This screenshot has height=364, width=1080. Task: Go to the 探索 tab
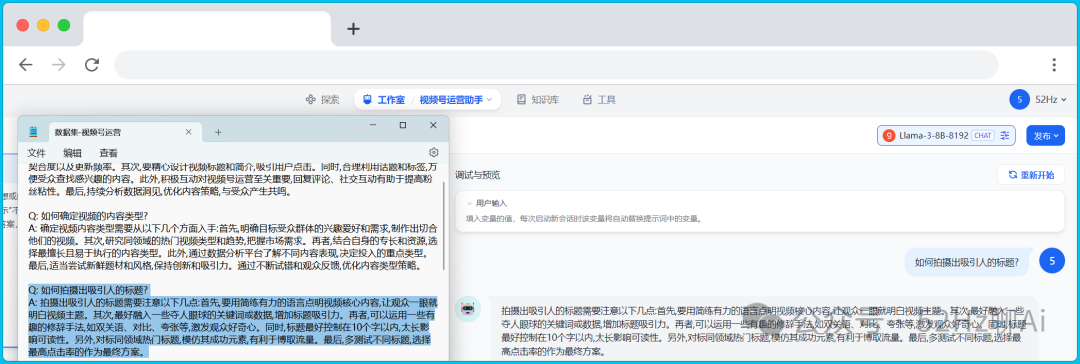coord(322,99)
